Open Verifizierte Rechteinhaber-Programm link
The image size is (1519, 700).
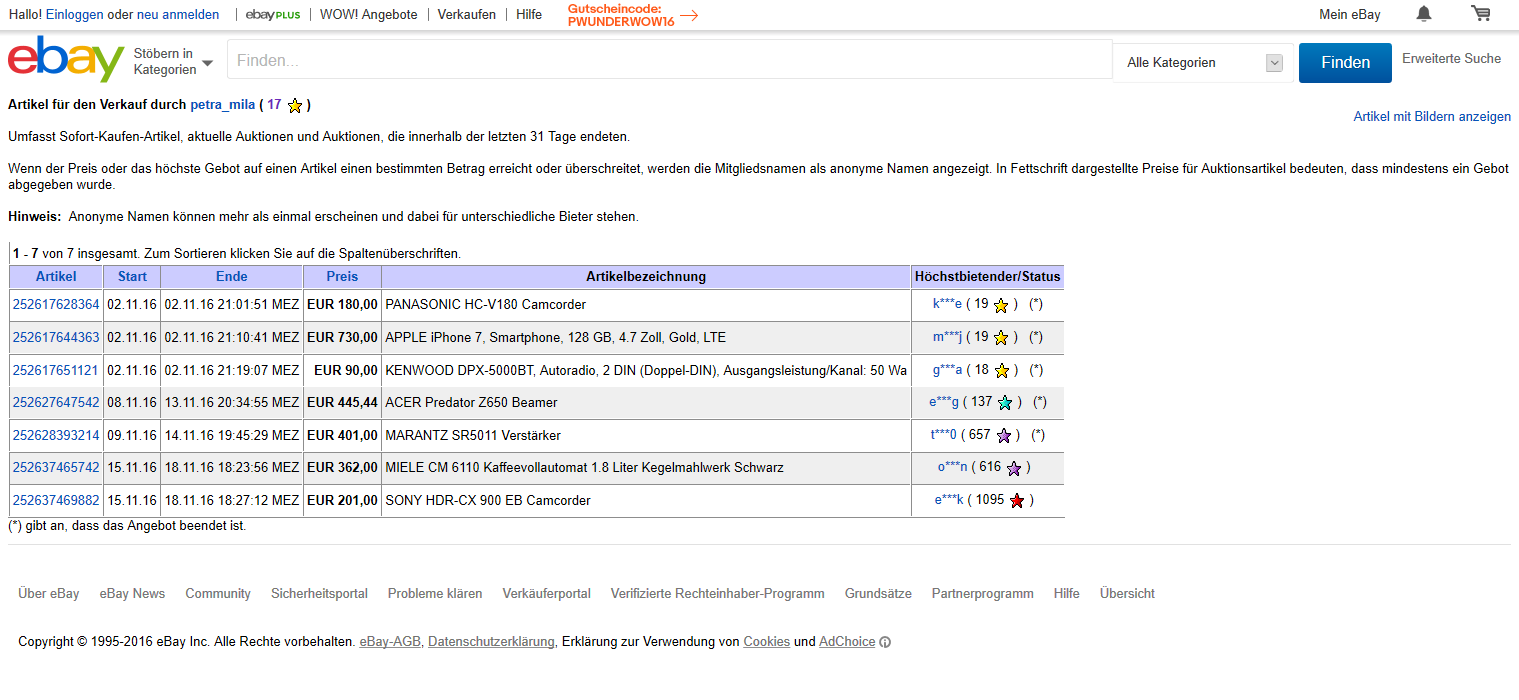[718, 593]
